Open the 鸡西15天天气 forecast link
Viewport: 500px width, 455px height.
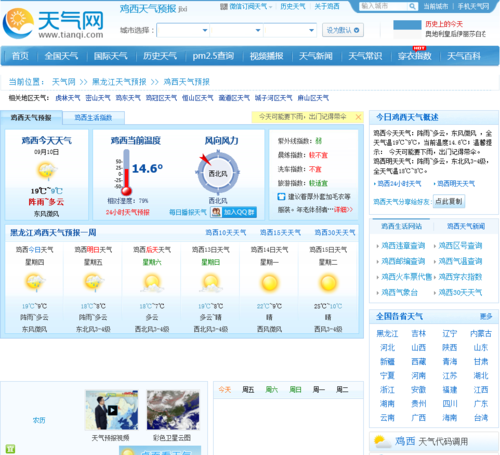[280, 232]
